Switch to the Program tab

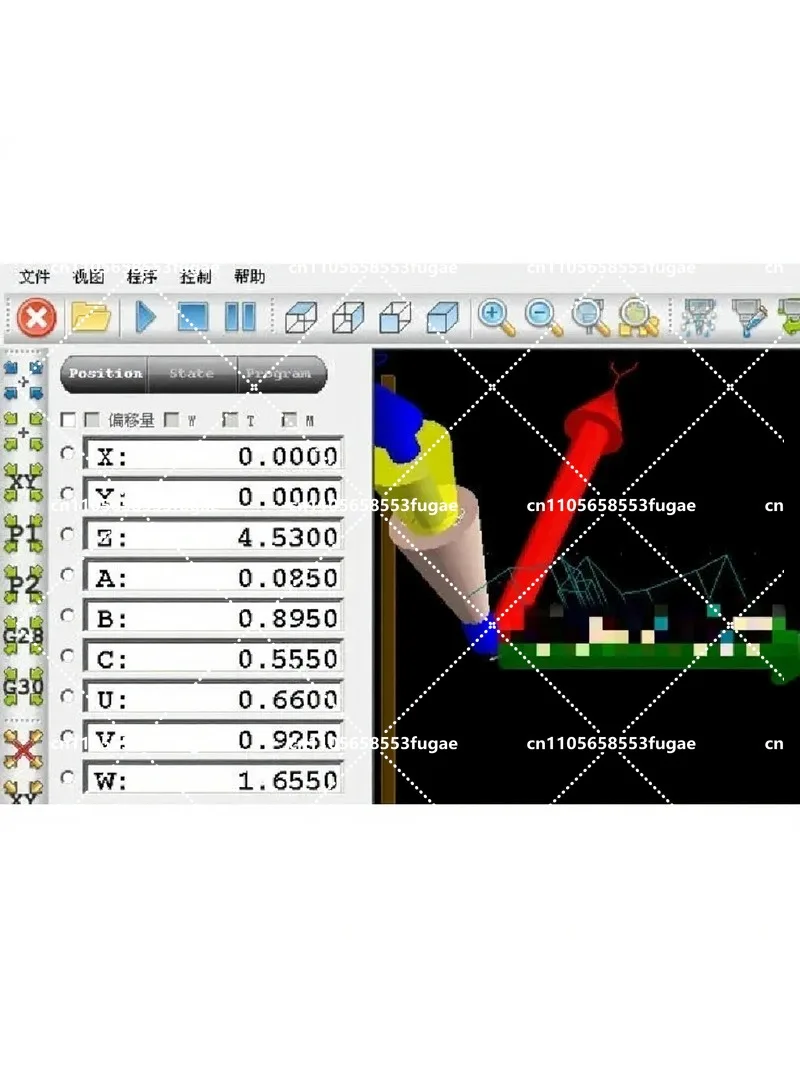click(280, 374)
